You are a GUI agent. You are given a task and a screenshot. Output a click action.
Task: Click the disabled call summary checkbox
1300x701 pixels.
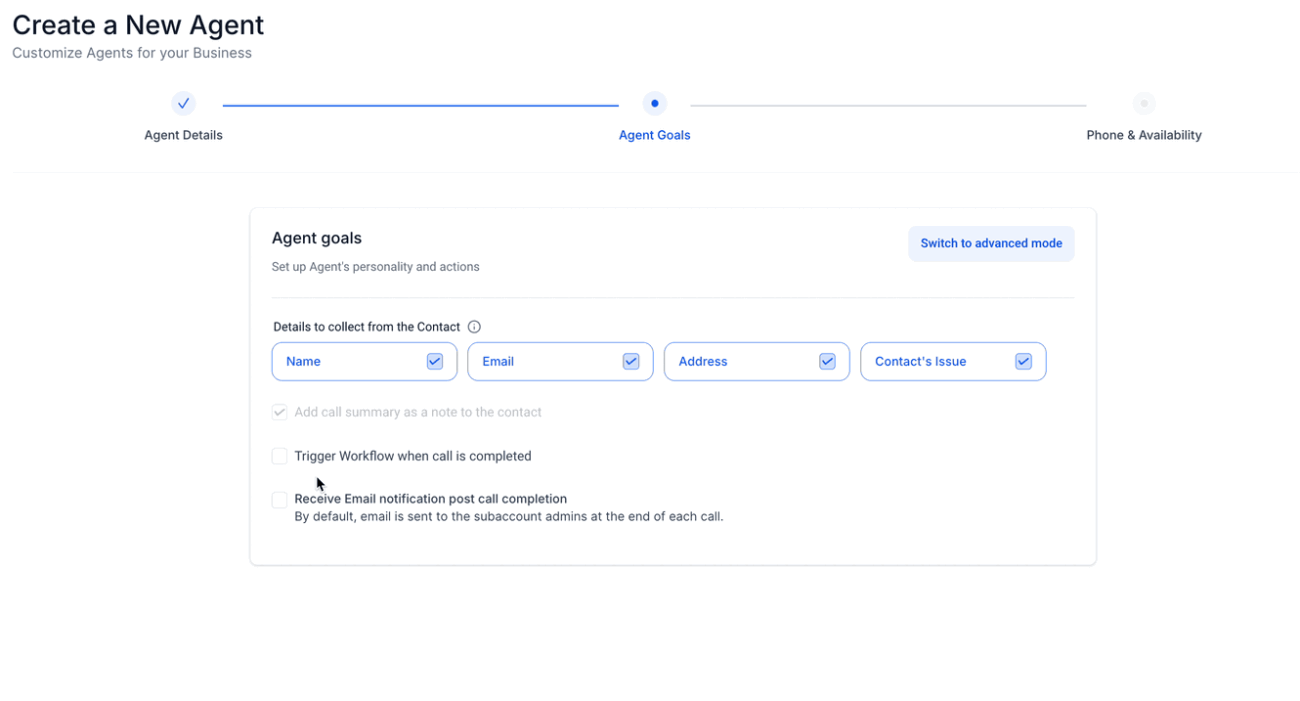pos(279,412)
